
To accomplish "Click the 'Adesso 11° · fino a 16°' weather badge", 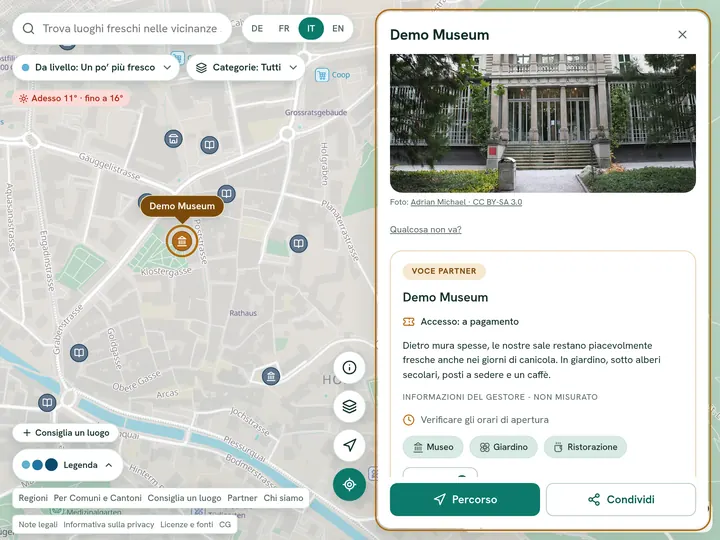I will click(71, 98).
